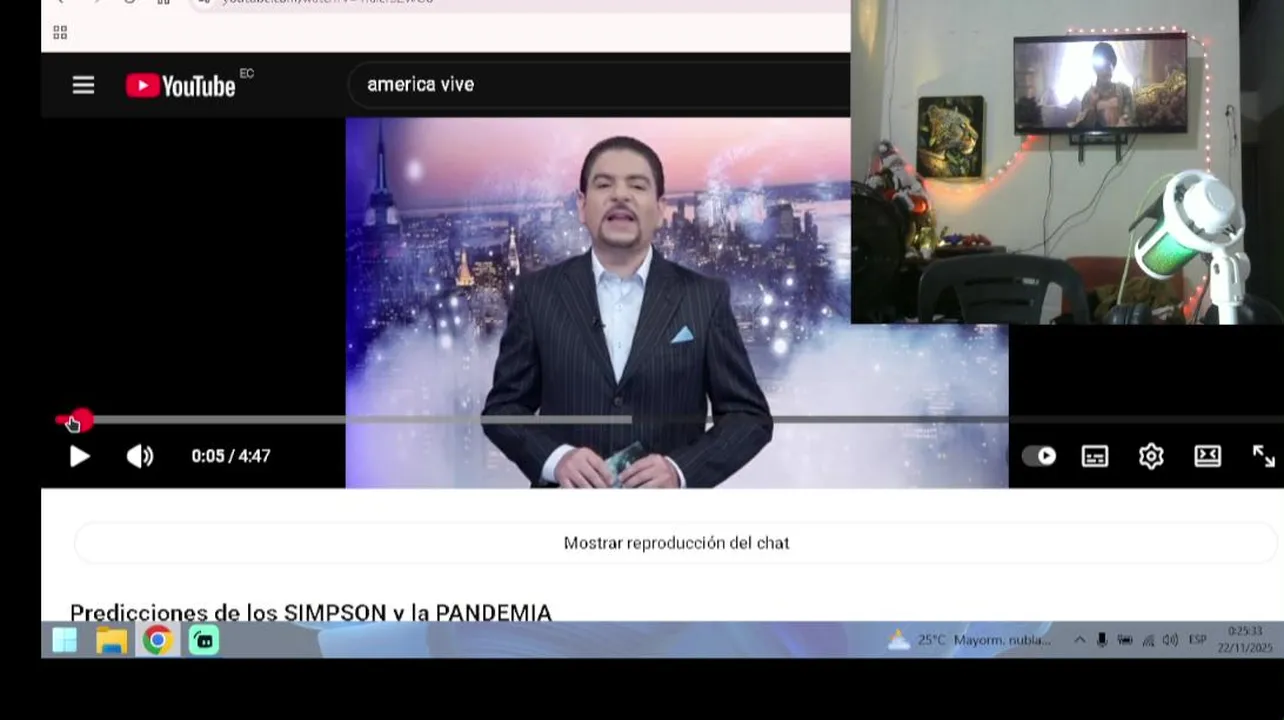The image size is (1284, 720).
Task: Open the video settings gear
Action: click(x=1151, y=456)
